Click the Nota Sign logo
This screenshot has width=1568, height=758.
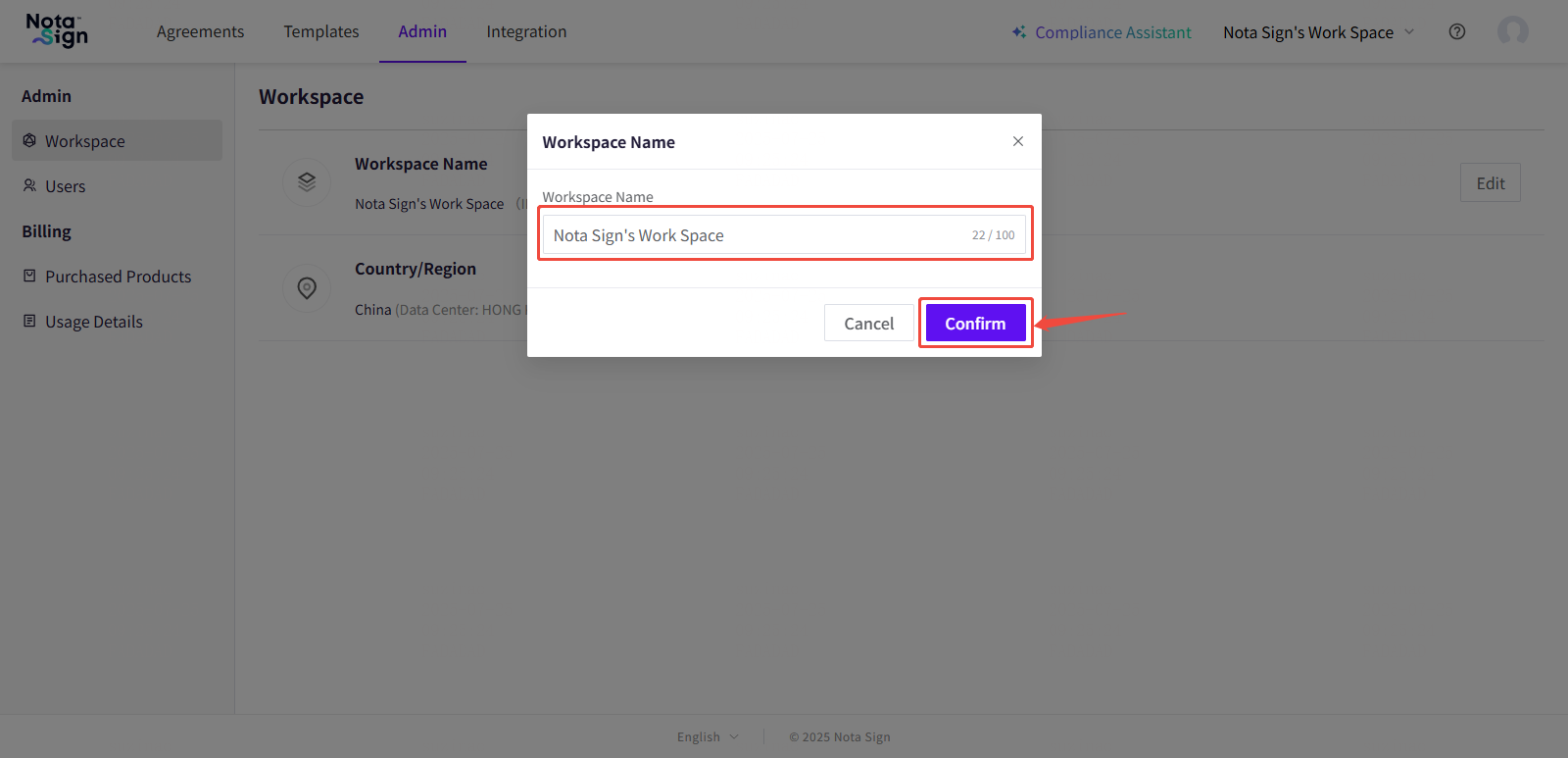click(57, 30)
